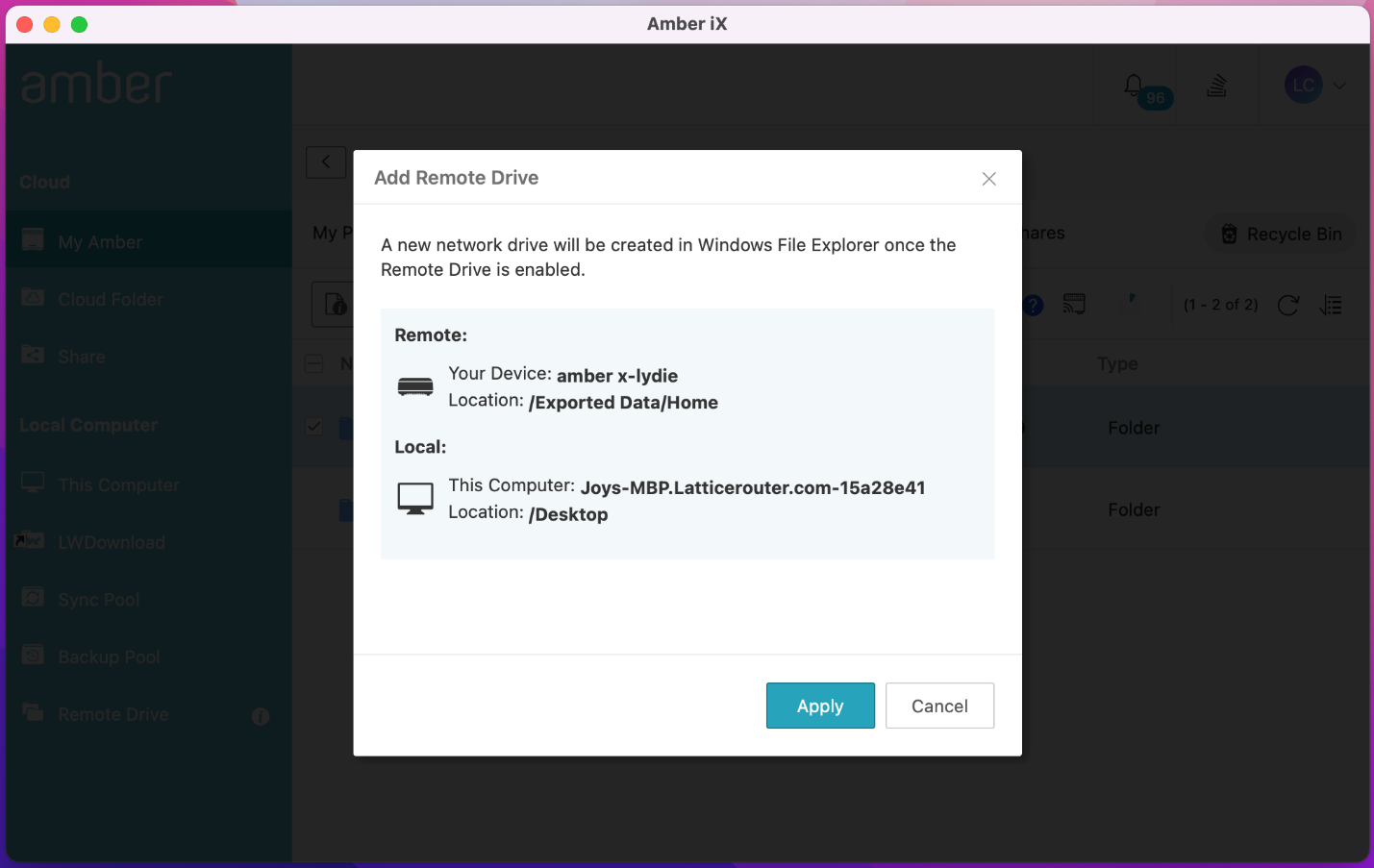Open Cloud Folder in sidebar

pyautogui.click(x=149, y=299)
